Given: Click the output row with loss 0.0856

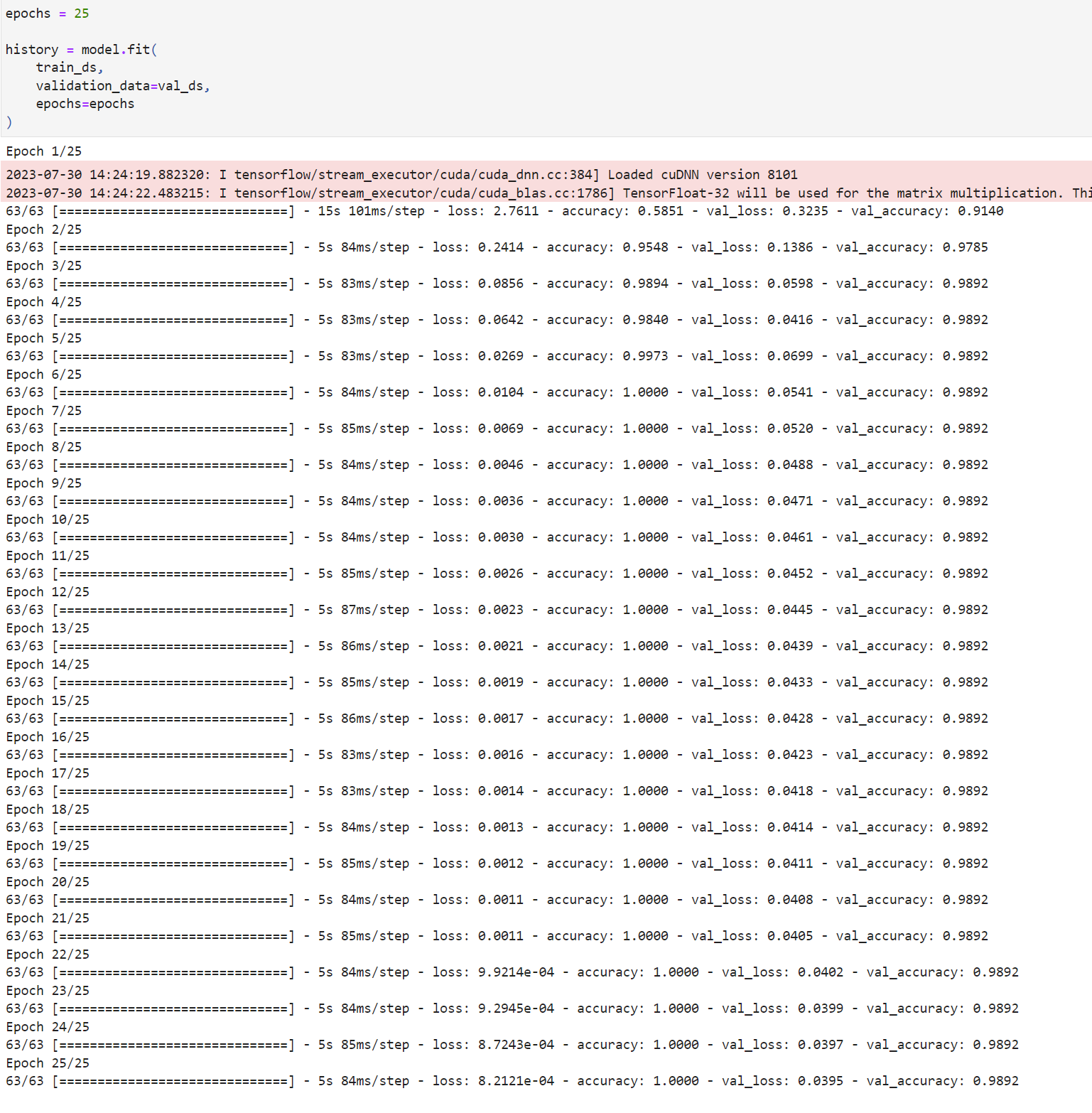Looking at the screenshot, I should pos(497,284).
